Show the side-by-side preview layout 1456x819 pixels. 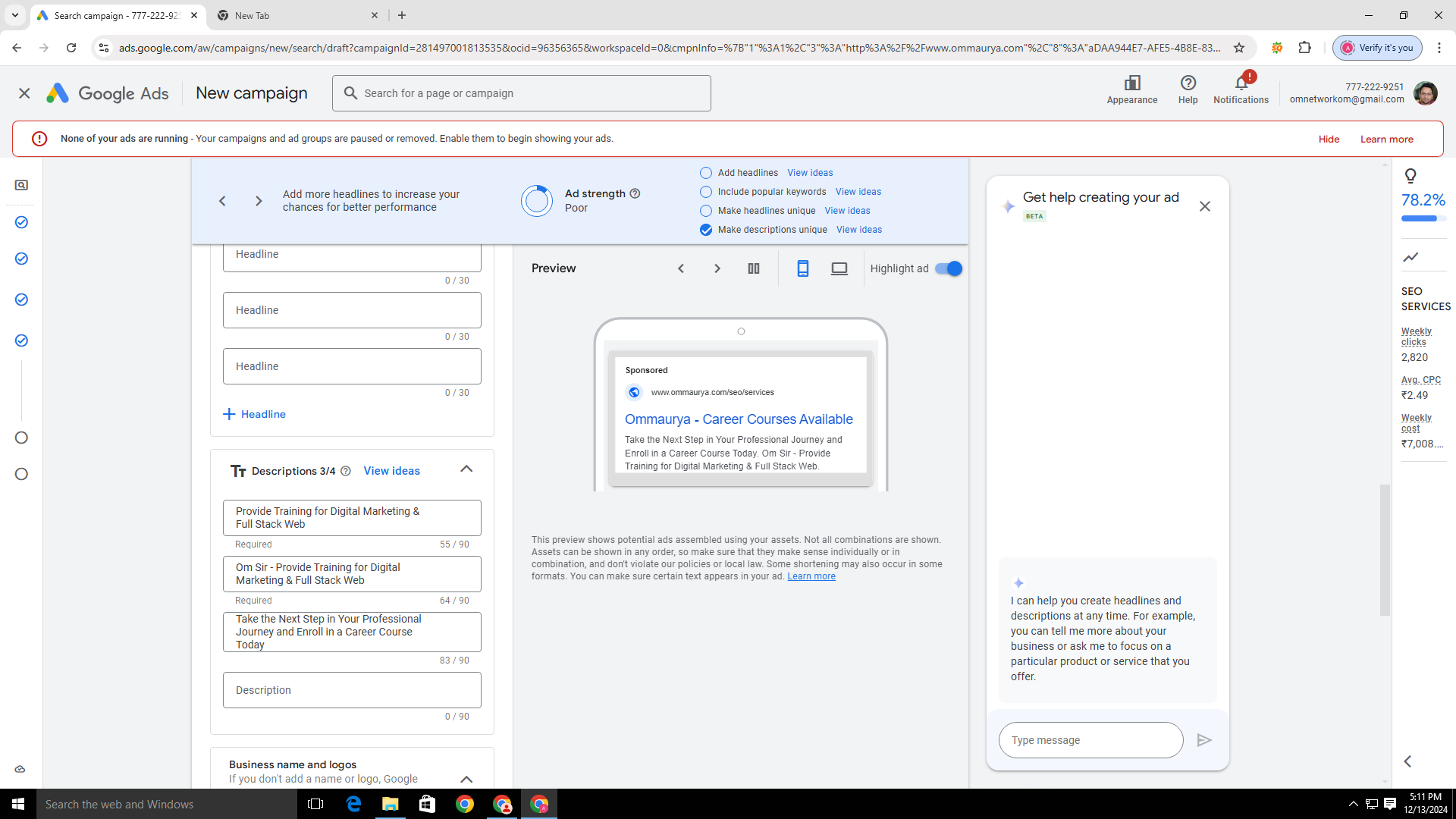[x=754, y=268]
